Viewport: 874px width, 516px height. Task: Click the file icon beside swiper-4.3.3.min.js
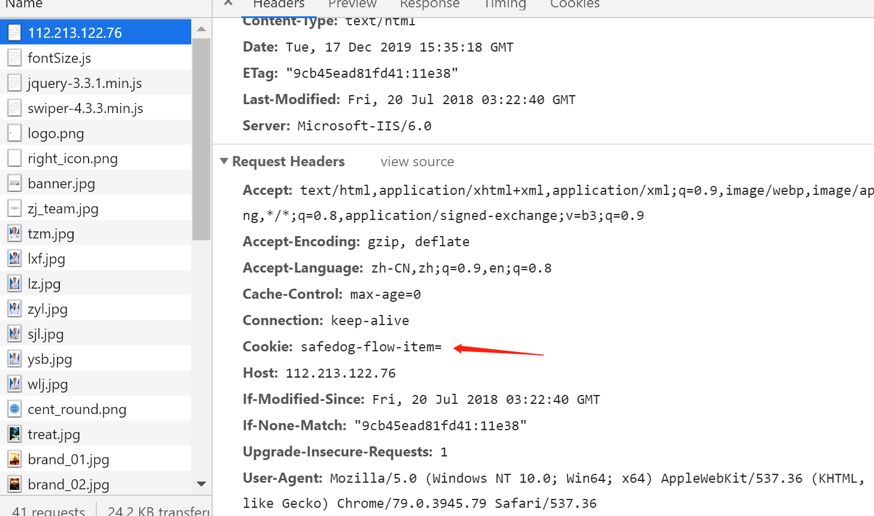[x=14, y=108]
